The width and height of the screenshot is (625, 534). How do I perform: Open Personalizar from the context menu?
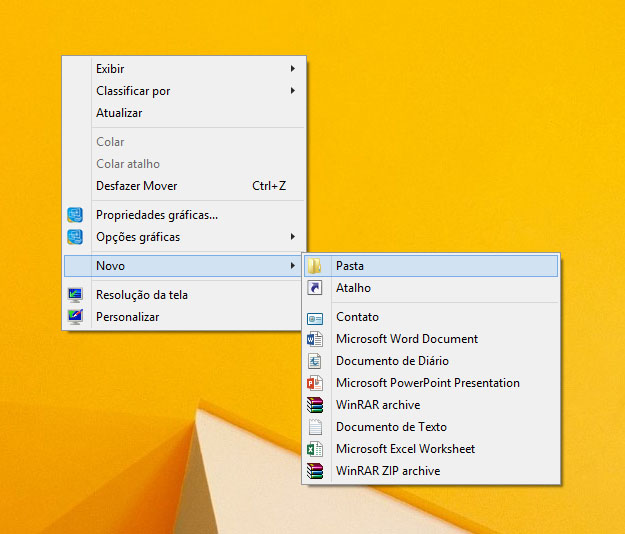(127, 317)
